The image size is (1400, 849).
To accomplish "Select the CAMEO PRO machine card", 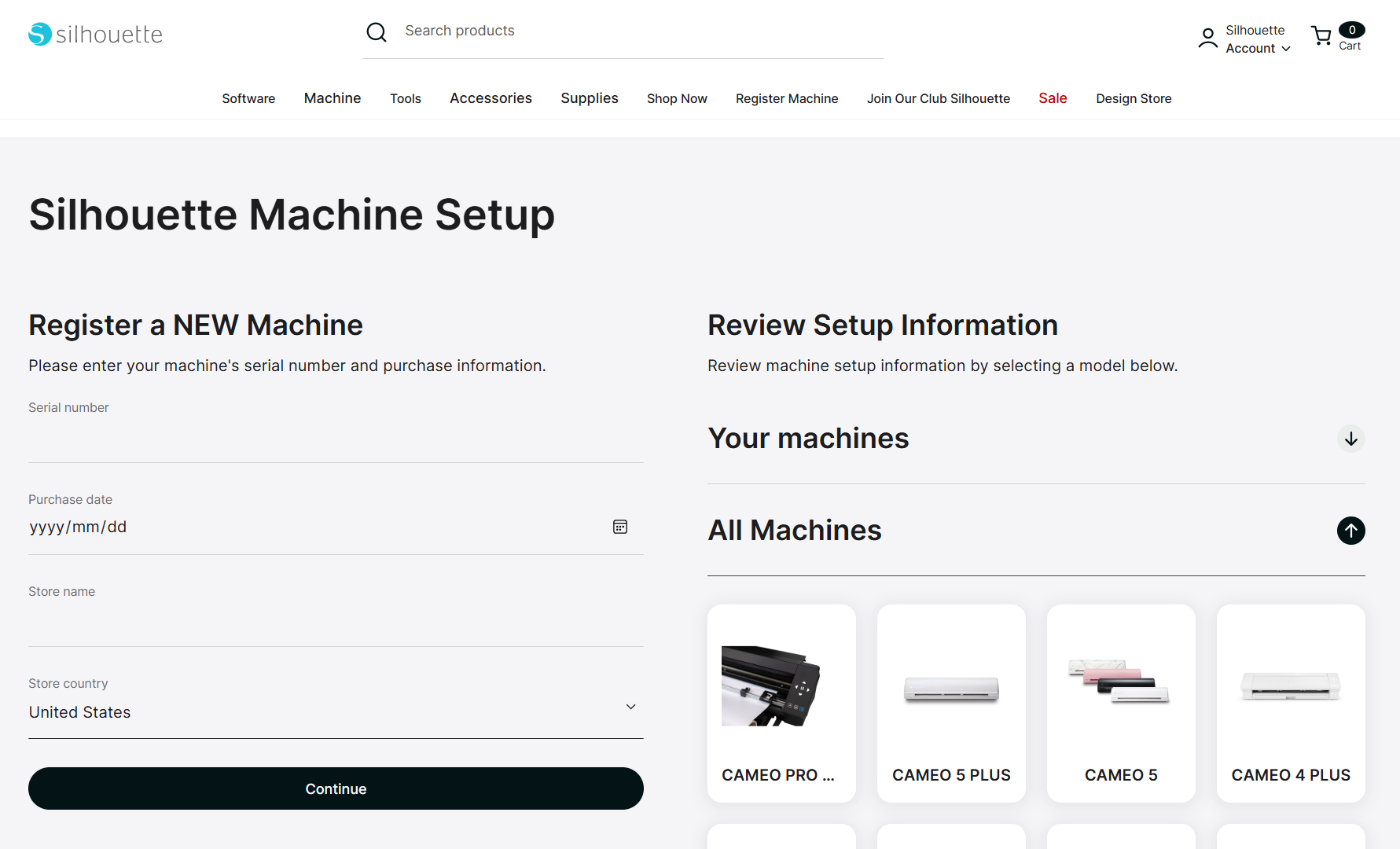I will click(781, 704).
